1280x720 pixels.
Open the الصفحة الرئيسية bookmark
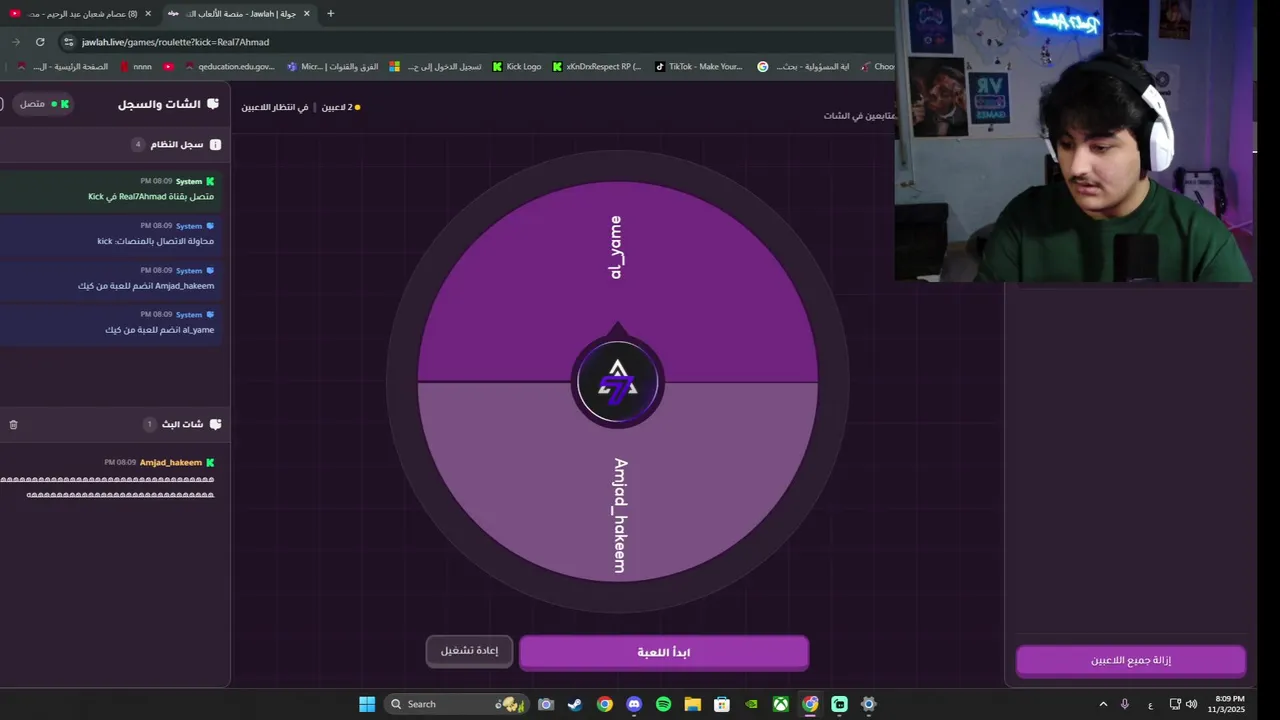click(x=62, y=67)
